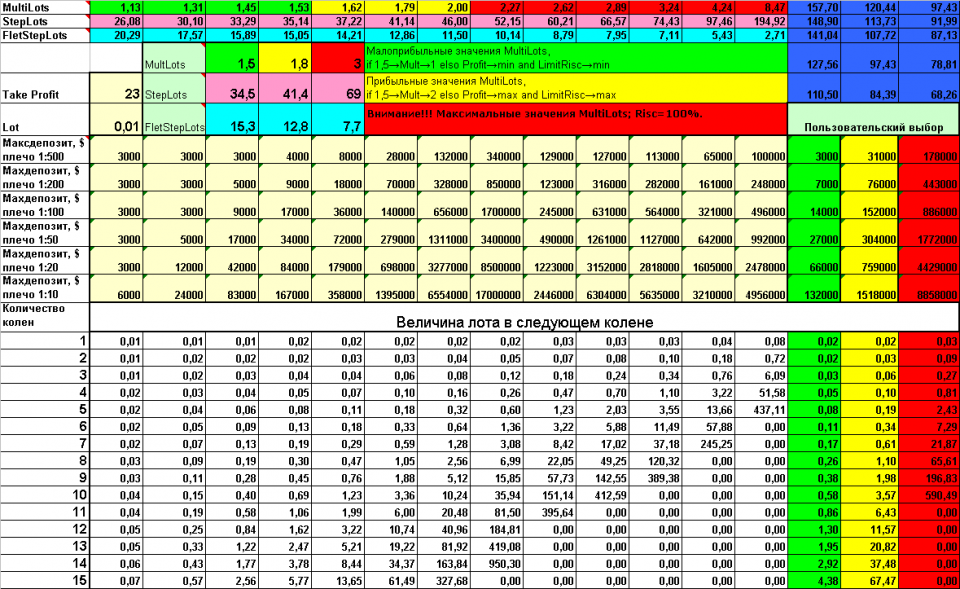Click the 'Махдепозит, $ плечо 1:200' row label
The width and height of the screenshot is (960, 589).
click(x=45, y=177)
